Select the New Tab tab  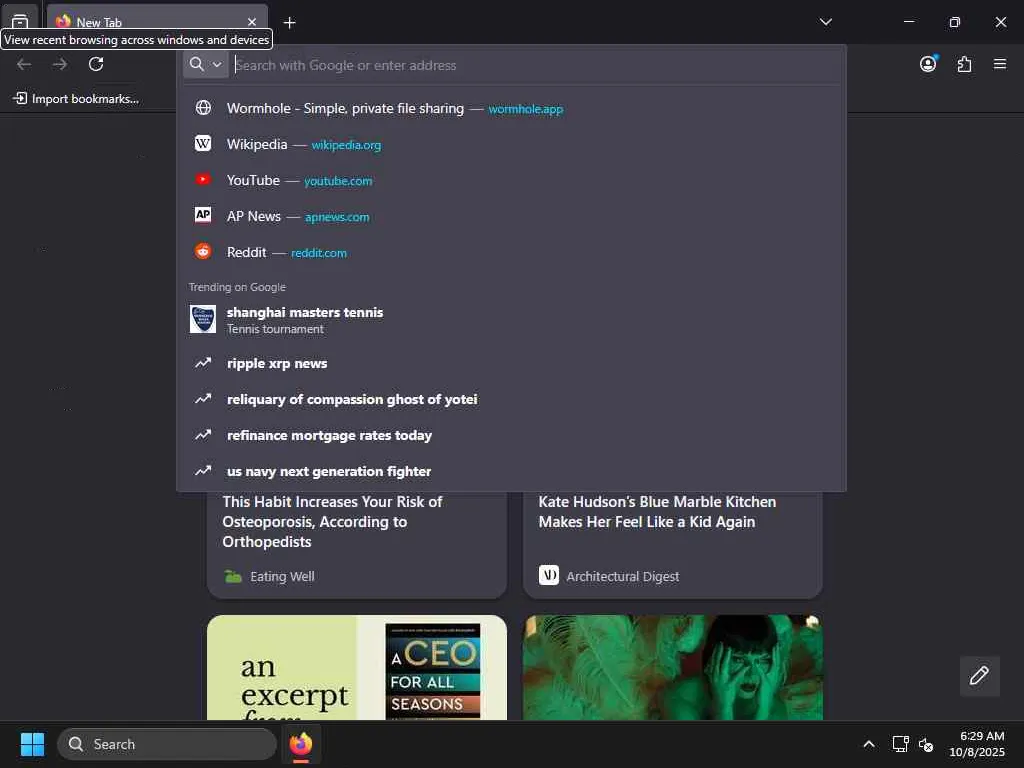[157, 22]
